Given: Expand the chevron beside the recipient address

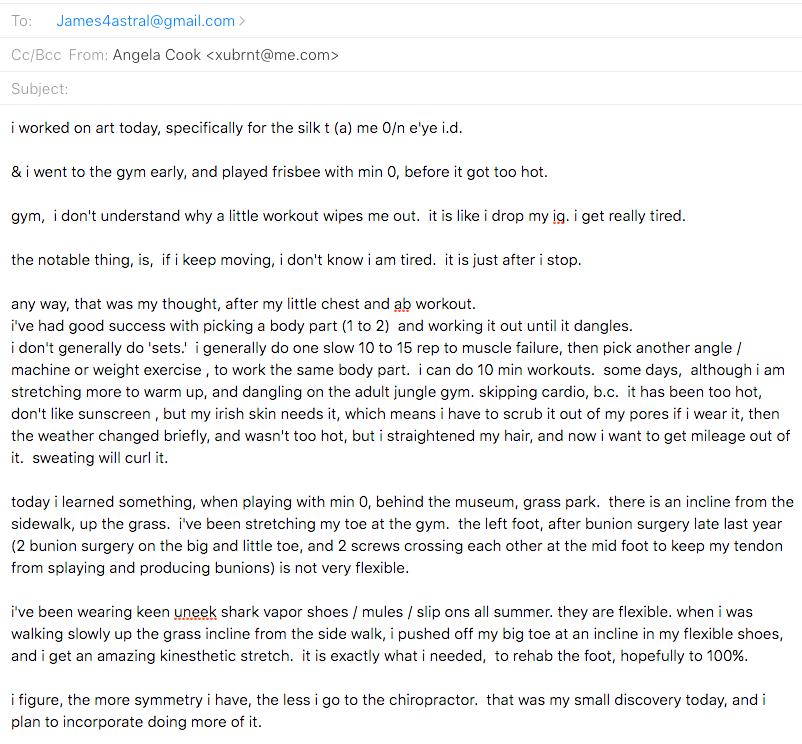Looking at the screenshot, I should click(242, 21).
